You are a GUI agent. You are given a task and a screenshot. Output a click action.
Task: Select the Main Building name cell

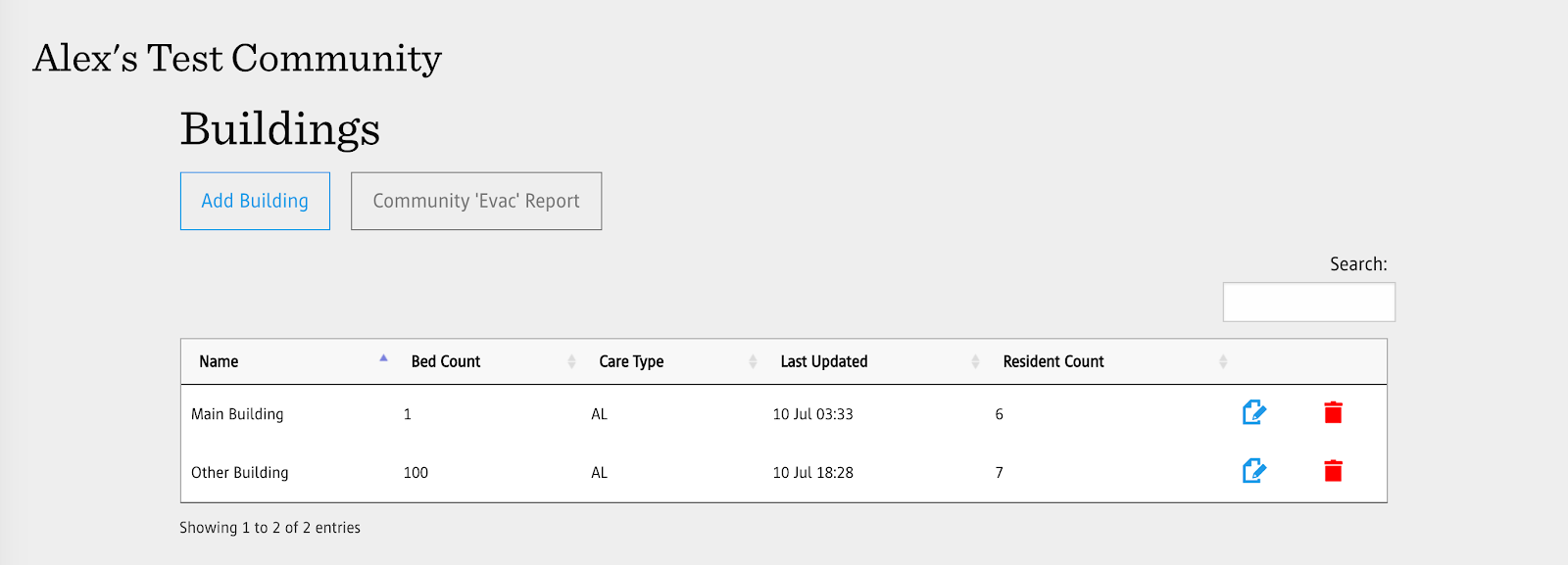click(x=237, y=414)
